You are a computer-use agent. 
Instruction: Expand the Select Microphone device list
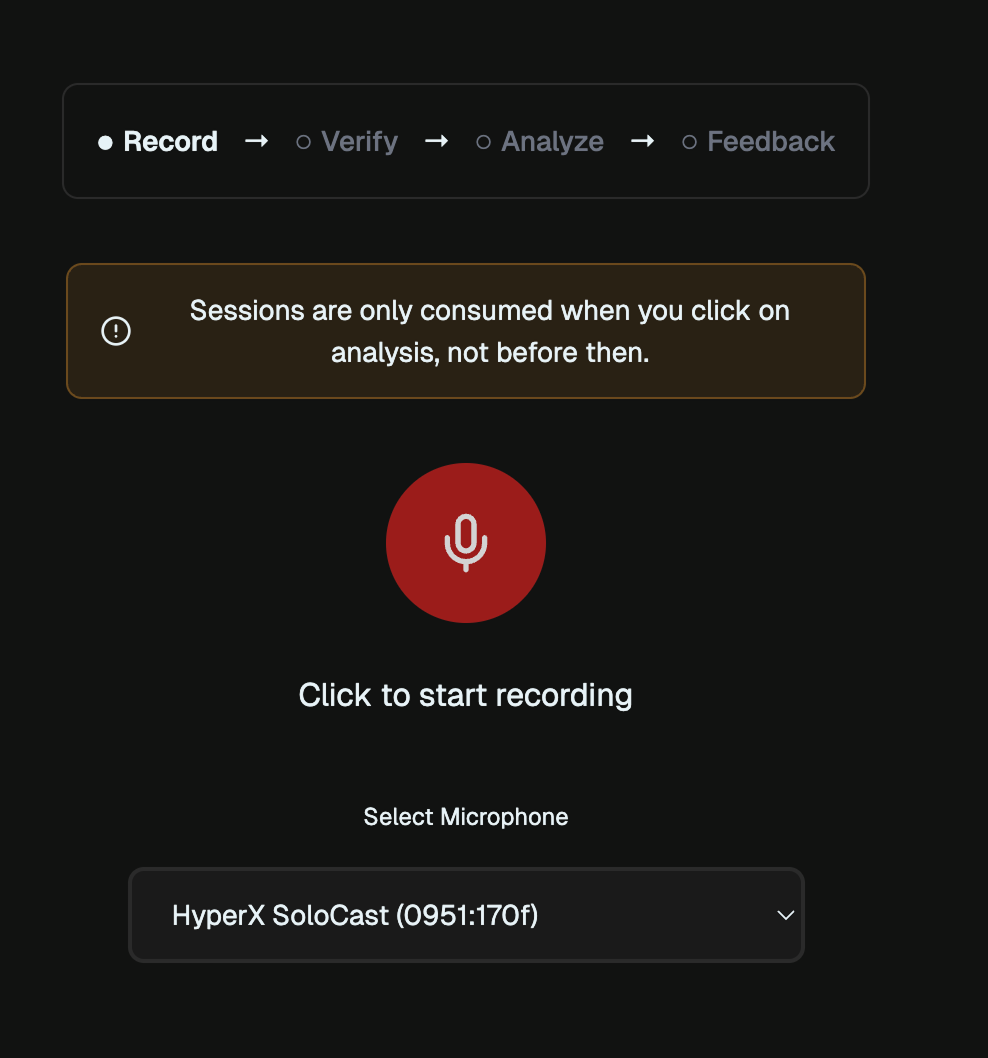(465, 915)
